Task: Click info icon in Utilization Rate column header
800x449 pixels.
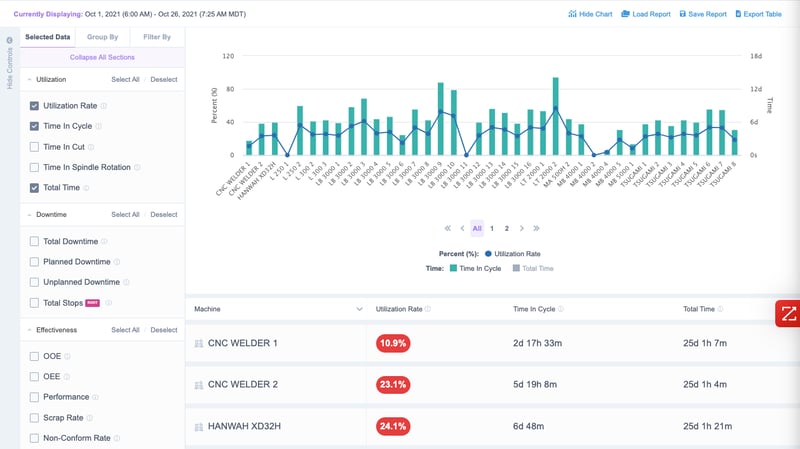Action: [428, 309]
